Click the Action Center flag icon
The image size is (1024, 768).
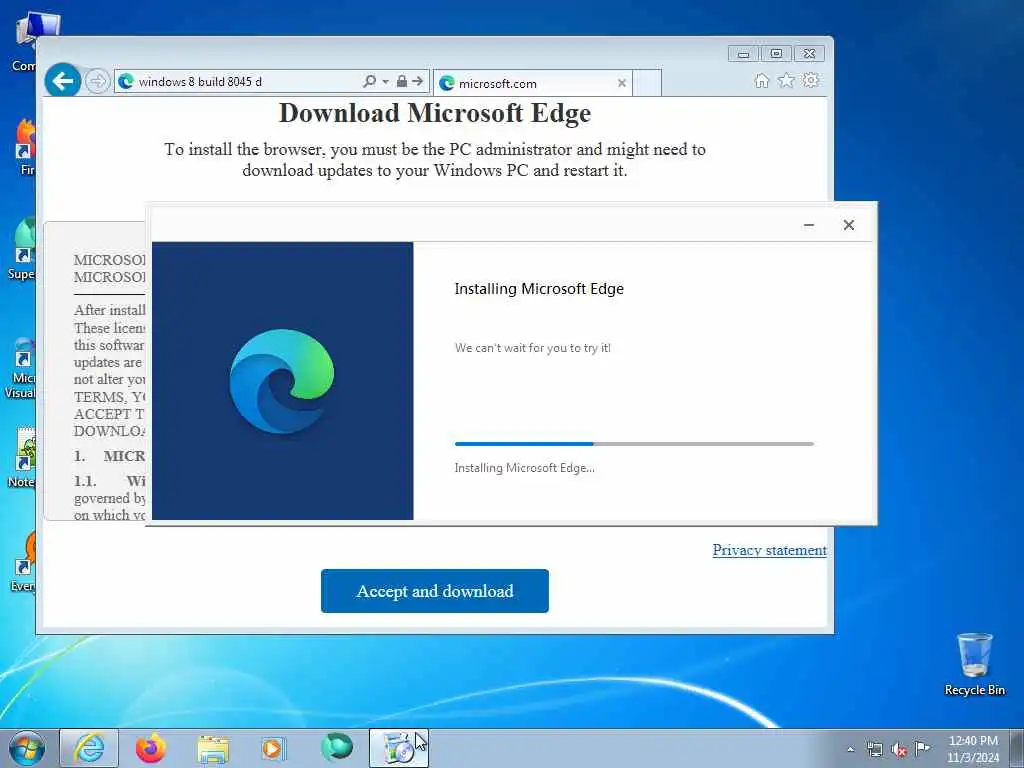click(922, 748)
